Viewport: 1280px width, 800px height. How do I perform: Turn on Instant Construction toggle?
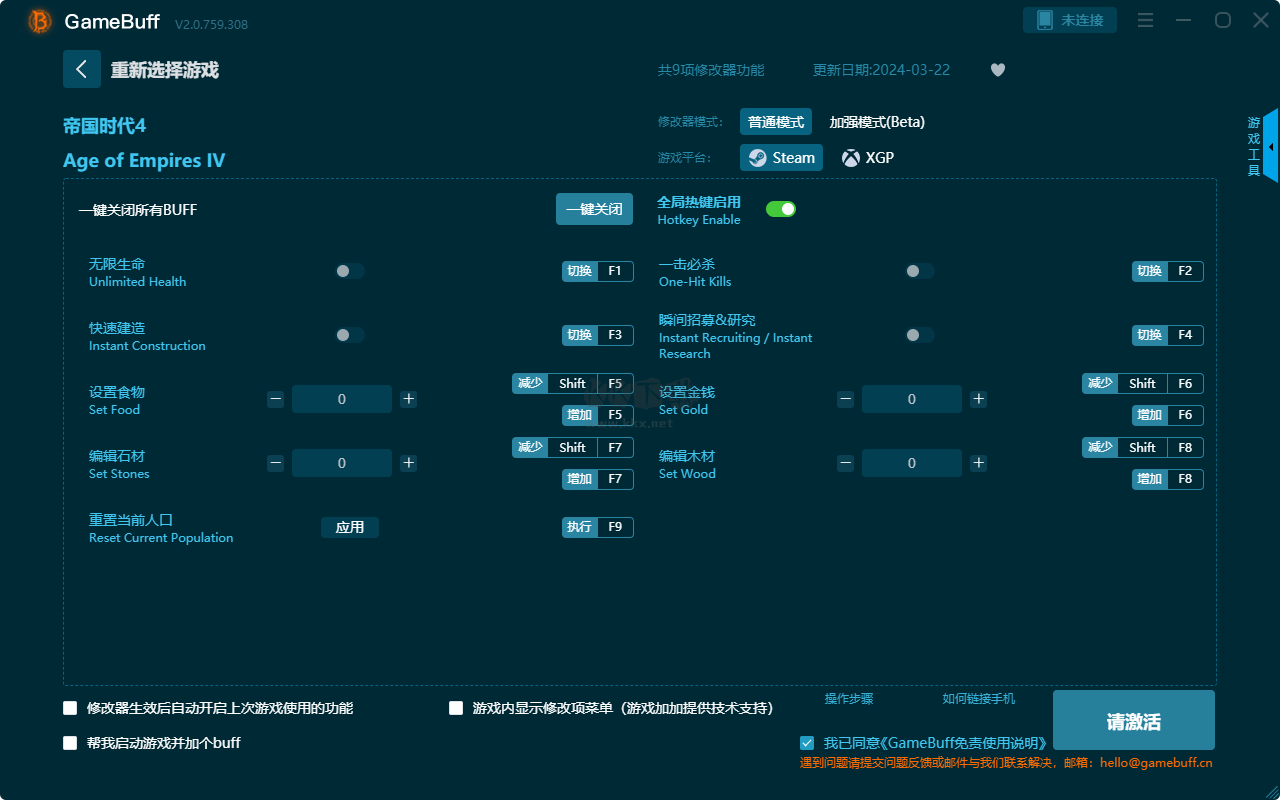click(x=350, y=335)
